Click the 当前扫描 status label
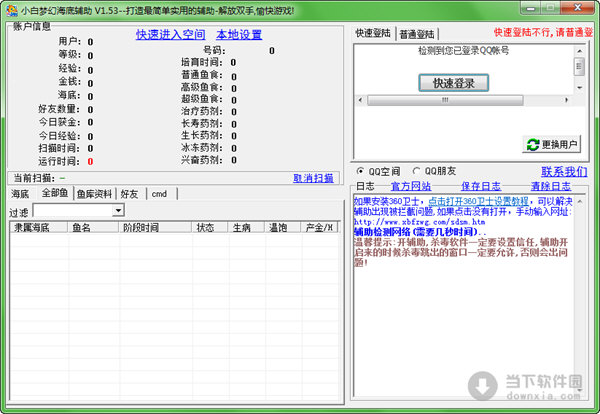Viewport: 600px width, 414px height. (34, 178)
